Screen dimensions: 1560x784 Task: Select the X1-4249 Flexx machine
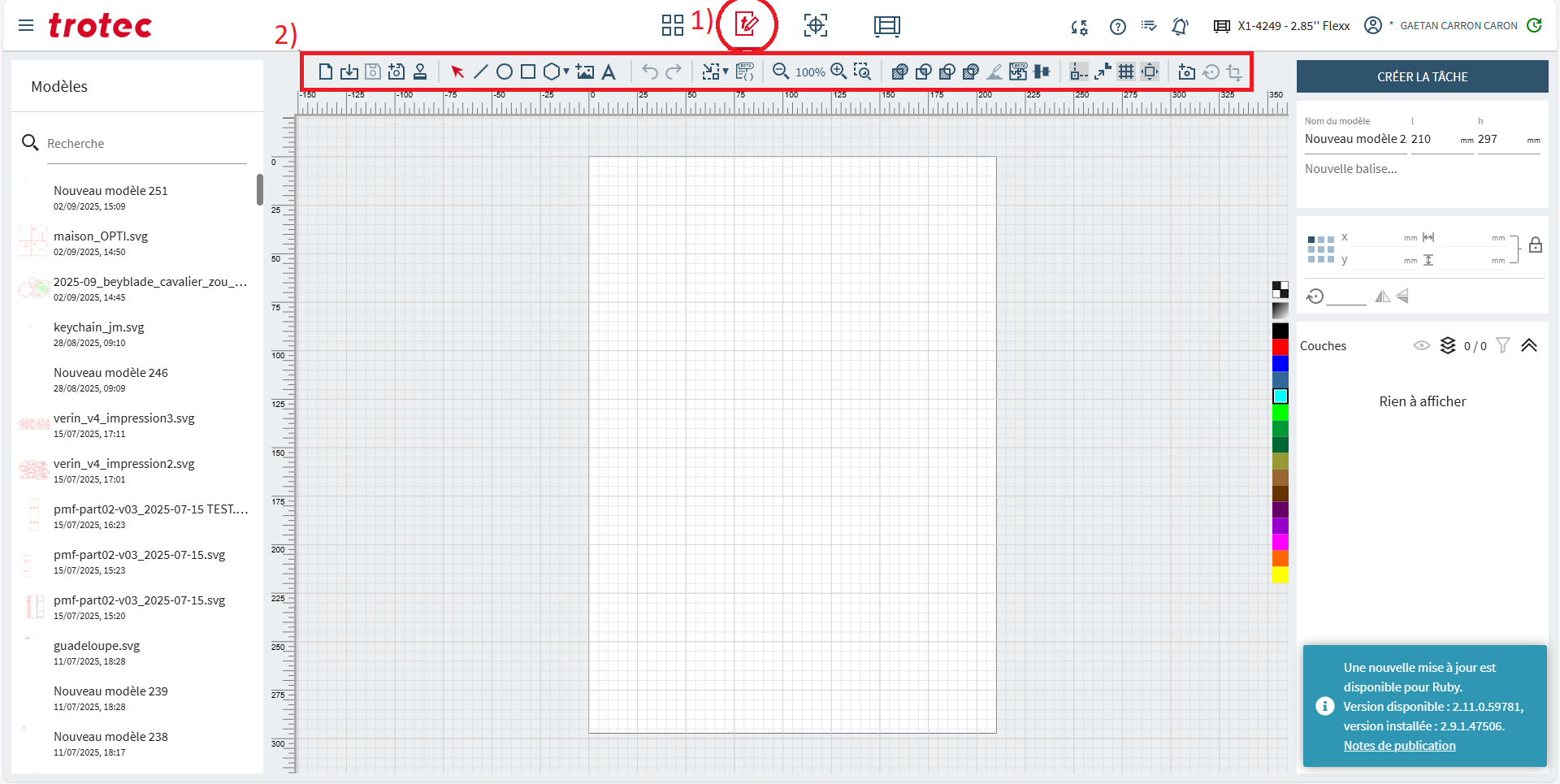coord(1281,26)
